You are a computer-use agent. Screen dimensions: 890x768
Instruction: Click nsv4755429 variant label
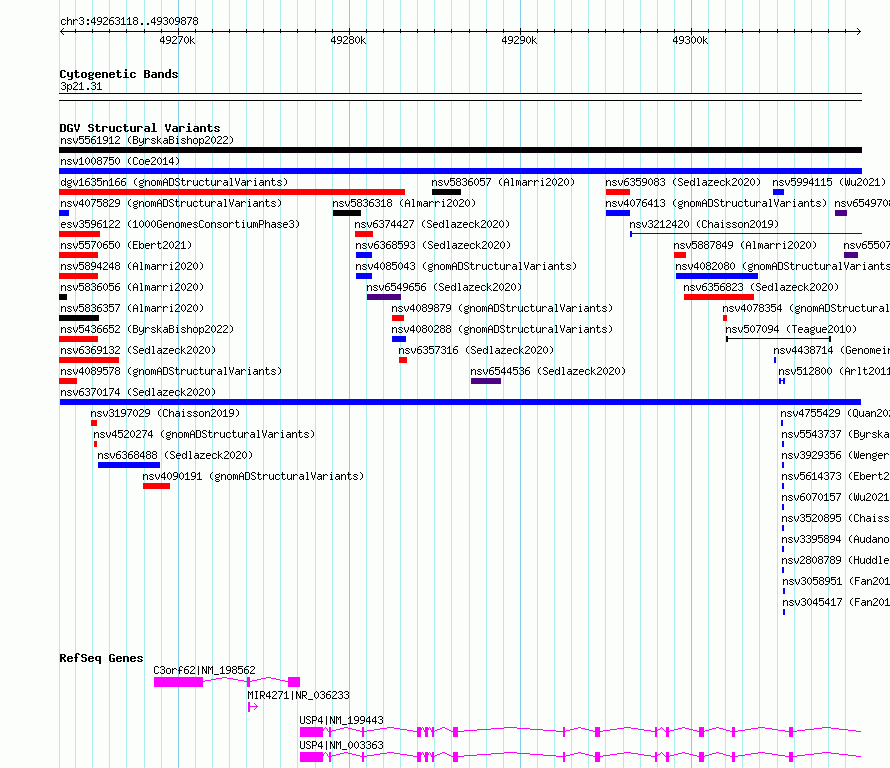(x=835, y=413)
